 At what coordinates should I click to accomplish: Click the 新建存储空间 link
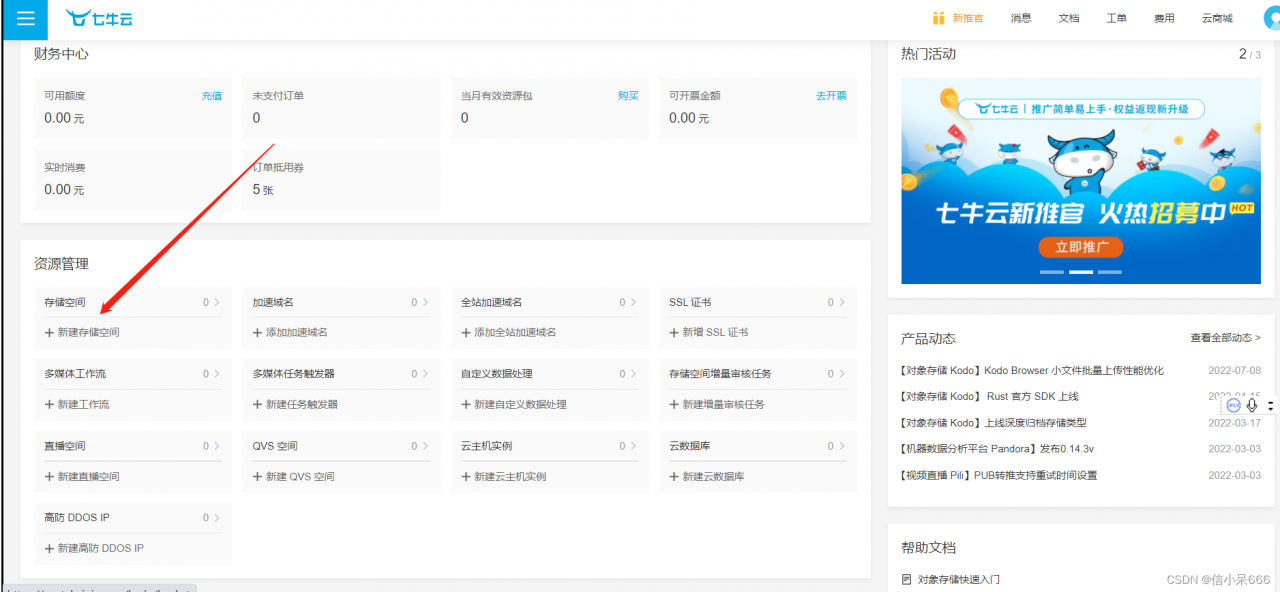click(x=88, y=332)
